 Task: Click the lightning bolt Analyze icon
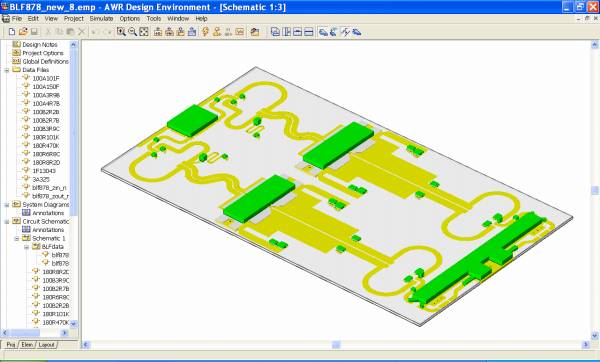tap(205, 32)
